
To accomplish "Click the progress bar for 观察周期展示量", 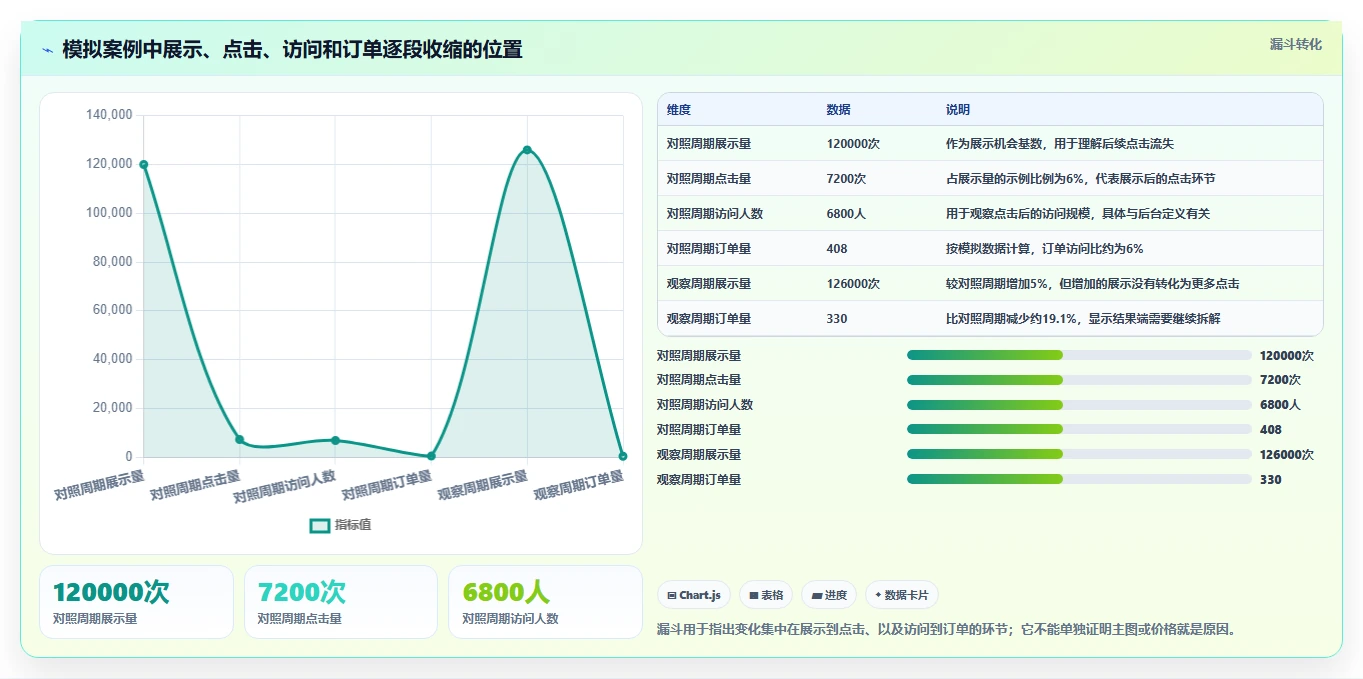I will 1079,455.
